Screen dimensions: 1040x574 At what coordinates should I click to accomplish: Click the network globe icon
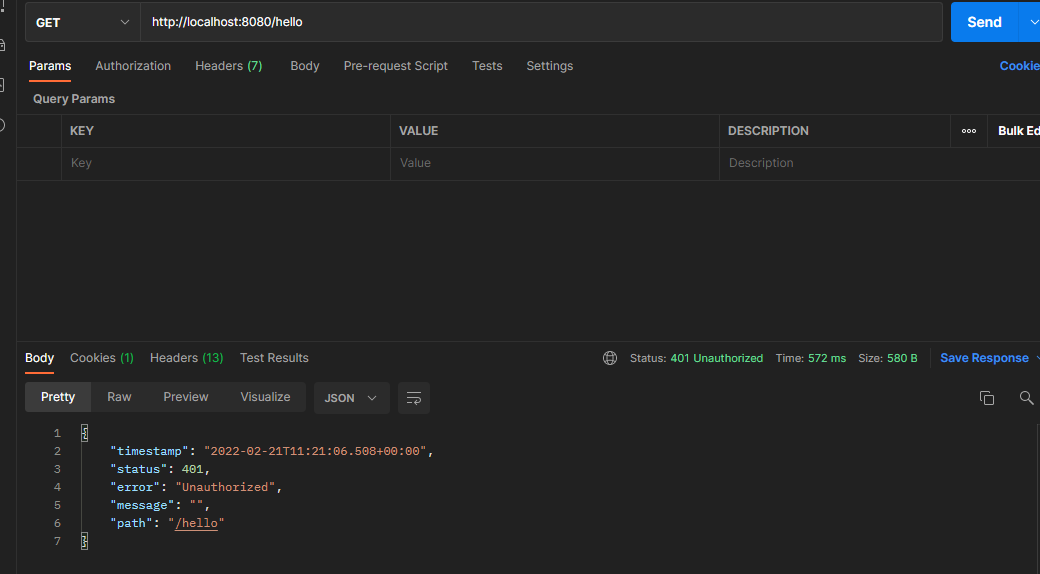point(610,358)
